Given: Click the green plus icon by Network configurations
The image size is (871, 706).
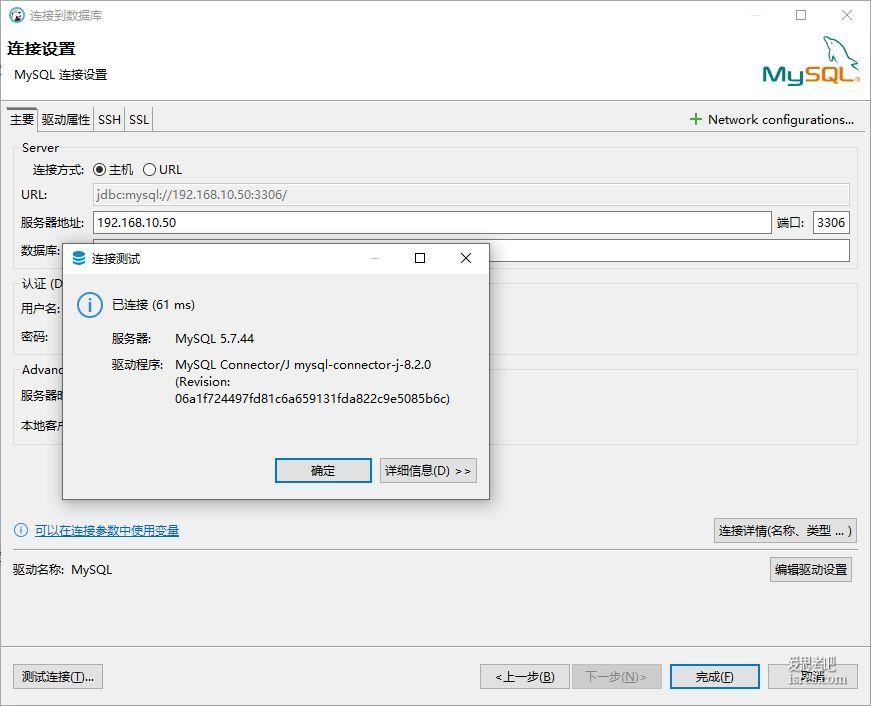Looking at the screenshot, I should click(x=695, y=119).
